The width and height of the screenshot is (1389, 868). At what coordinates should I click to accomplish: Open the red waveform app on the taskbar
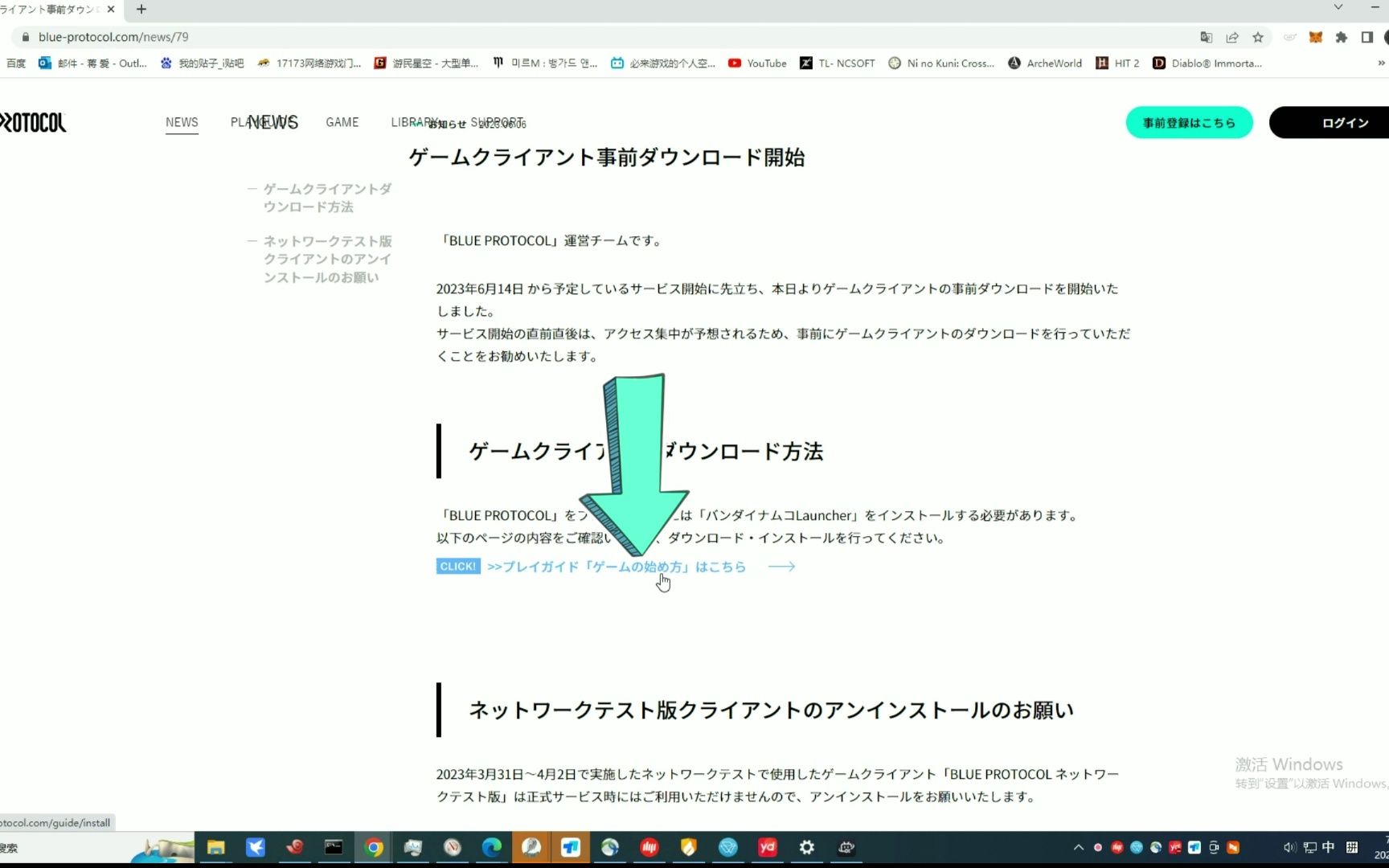click(649, 847)
